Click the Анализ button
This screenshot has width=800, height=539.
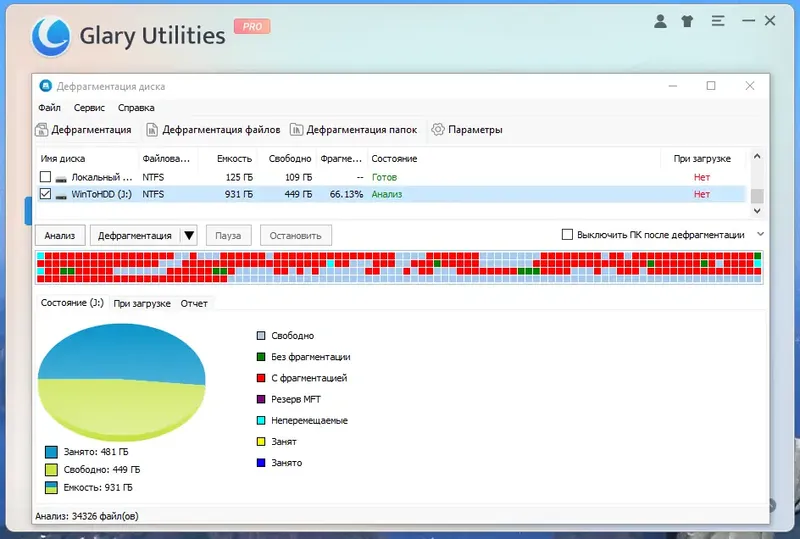tap(60, 235)
